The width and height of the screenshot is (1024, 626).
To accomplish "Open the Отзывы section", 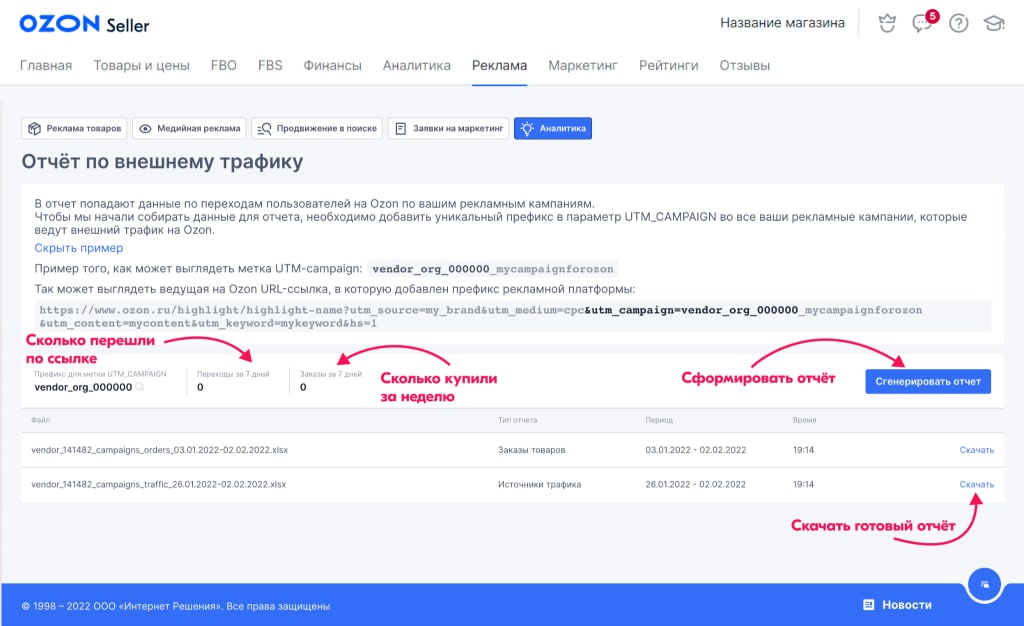I will tap(744, 65).
